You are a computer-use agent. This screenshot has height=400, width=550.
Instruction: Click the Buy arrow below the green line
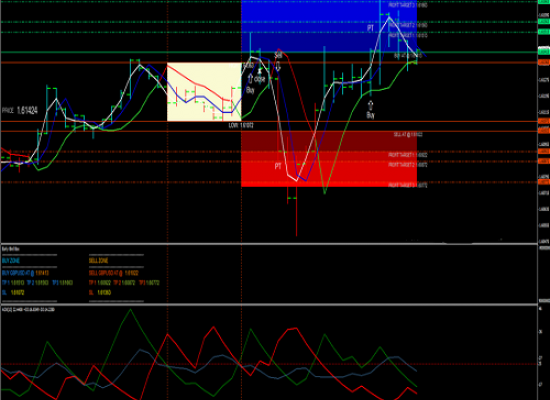coord(370,105)
